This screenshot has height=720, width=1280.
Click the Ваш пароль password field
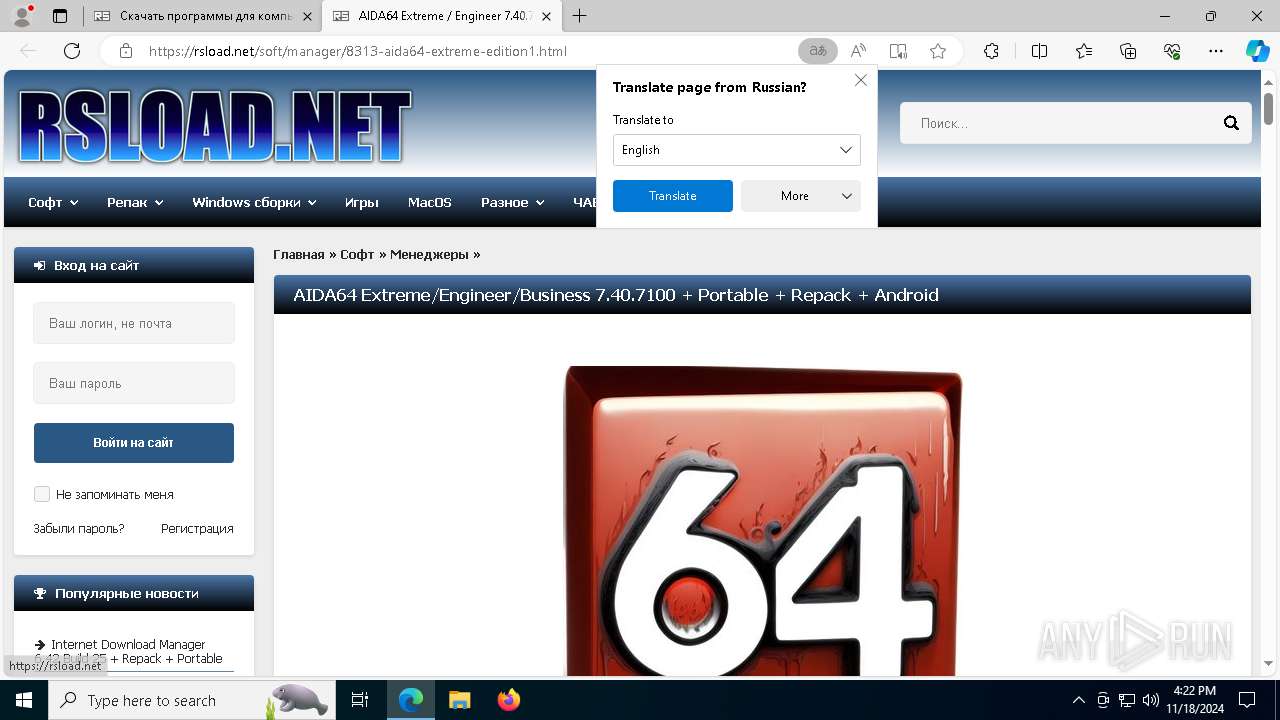pos(134,383)
